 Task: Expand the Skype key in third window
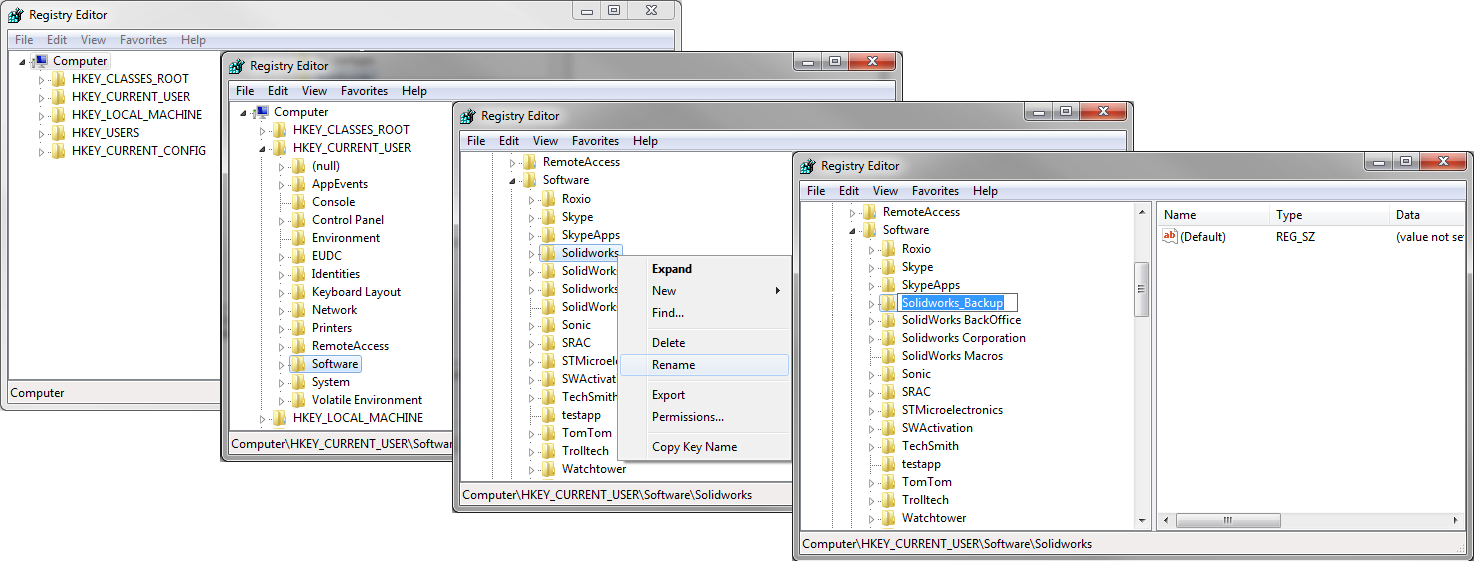coord(532,217)
